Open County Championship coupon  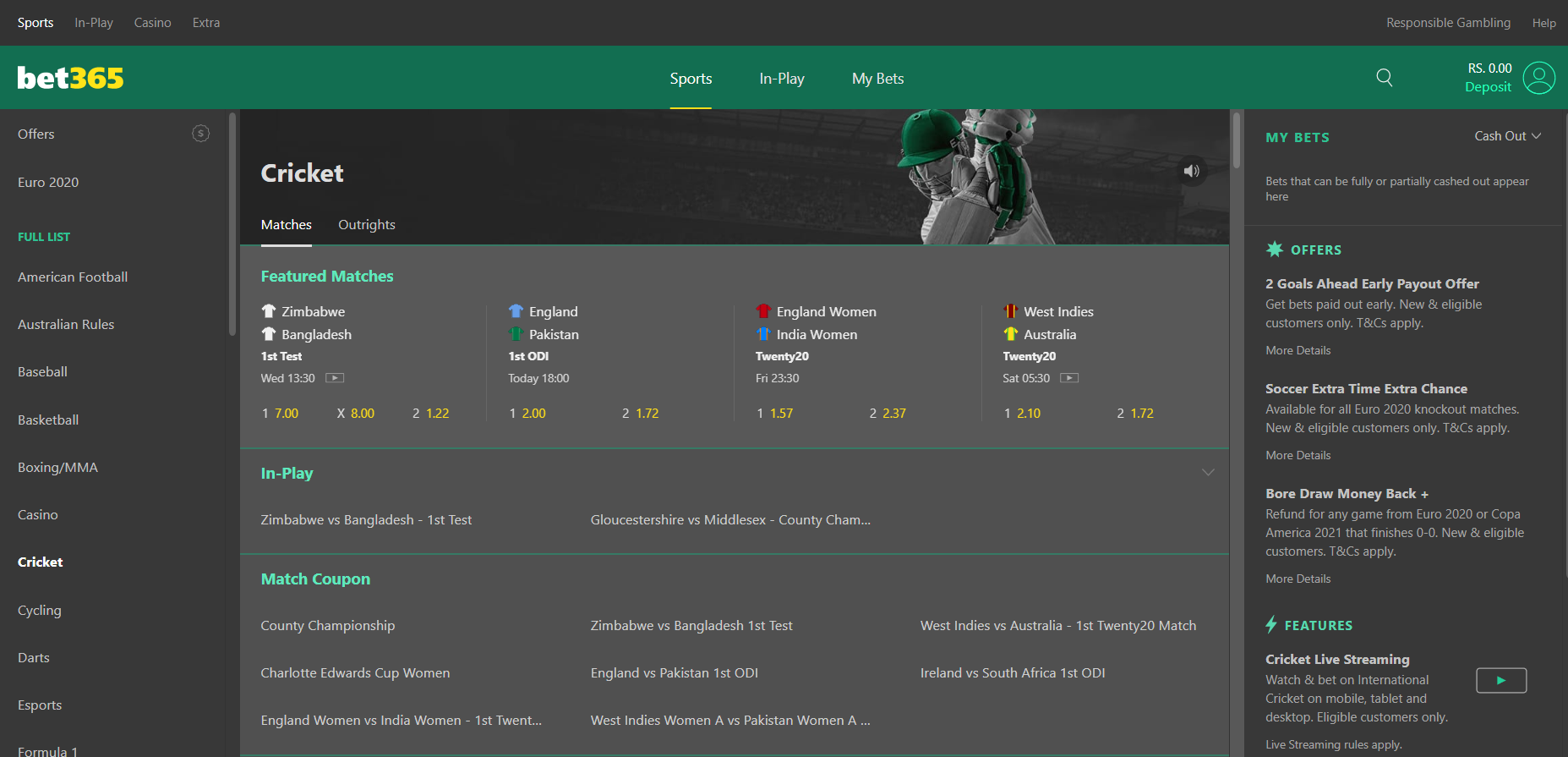[x=328, y=626]
